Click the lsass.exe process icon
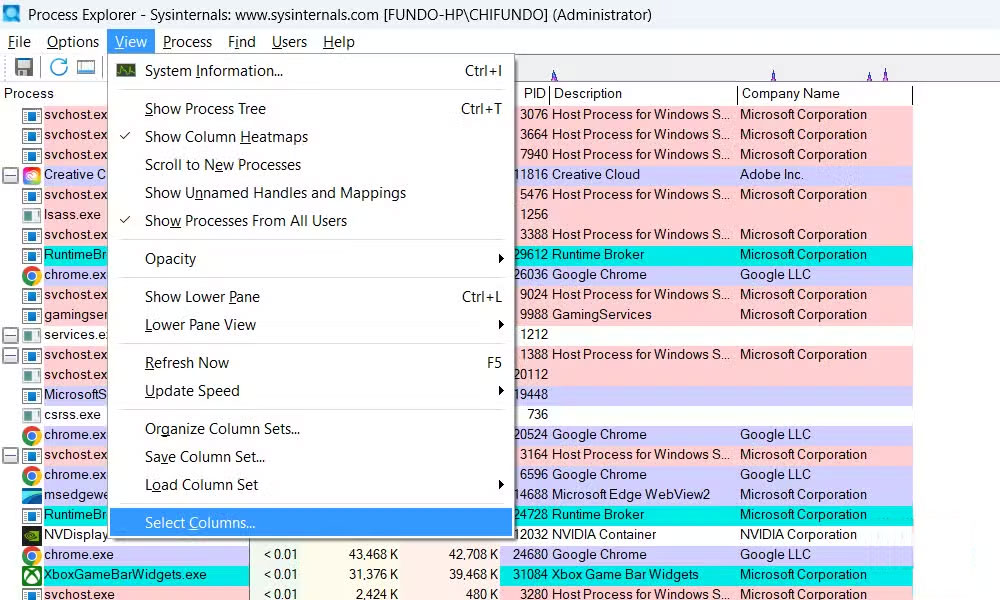This screenshot has height=600, width=1000. click(x=31, y=215)
